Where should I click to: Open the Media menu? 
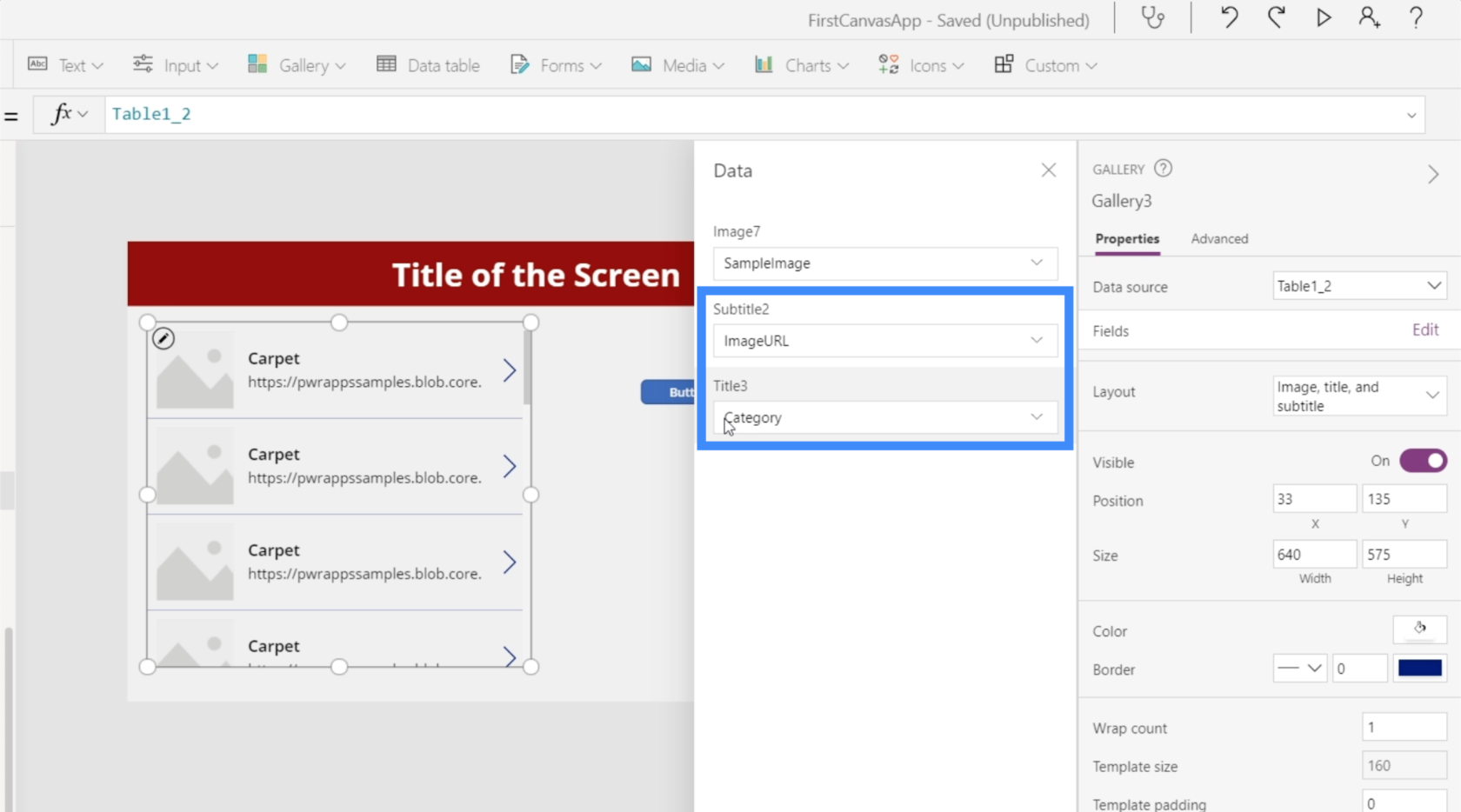pyautogui.click(x=677, y=65)
